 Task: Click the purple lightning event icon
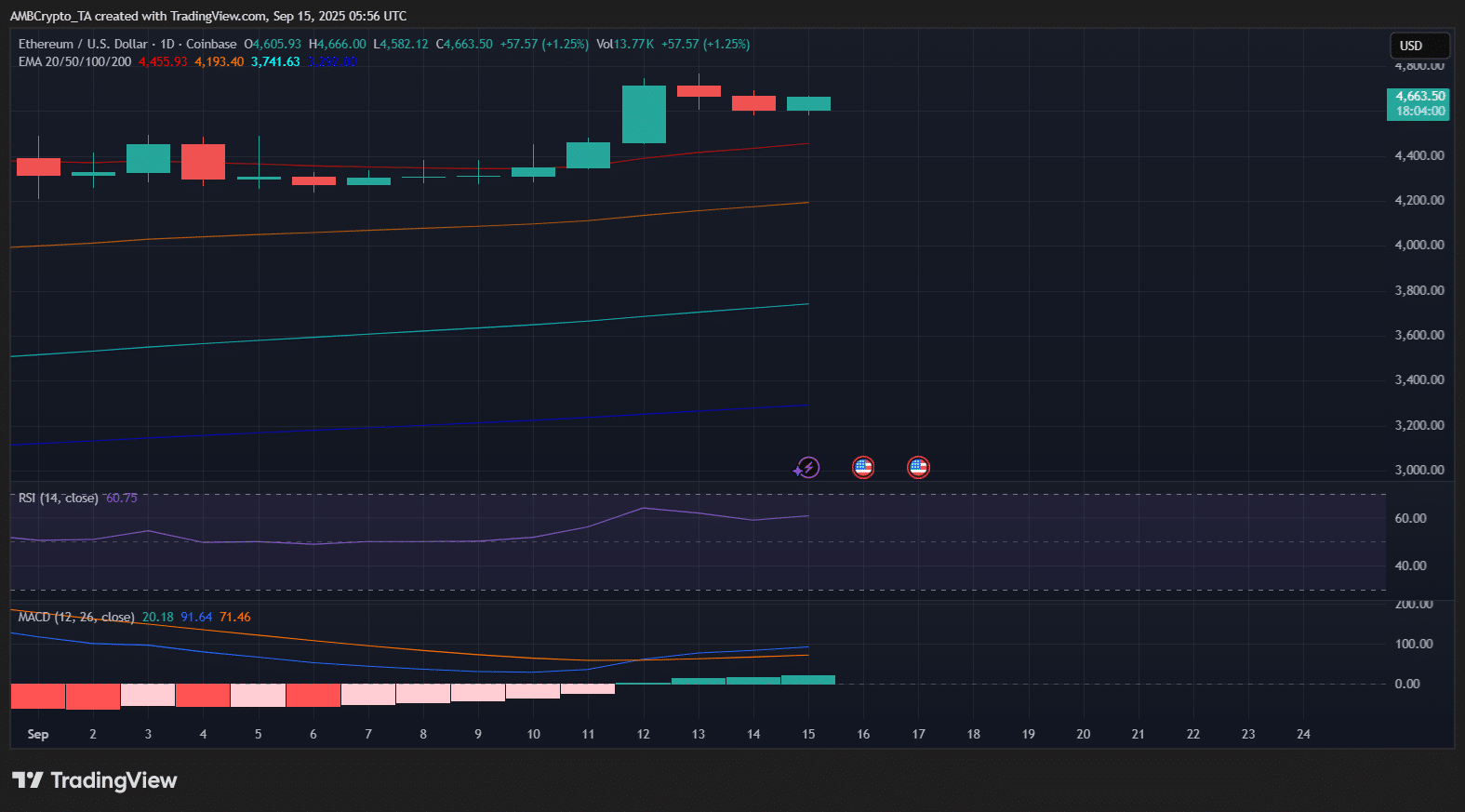[807, 467]
